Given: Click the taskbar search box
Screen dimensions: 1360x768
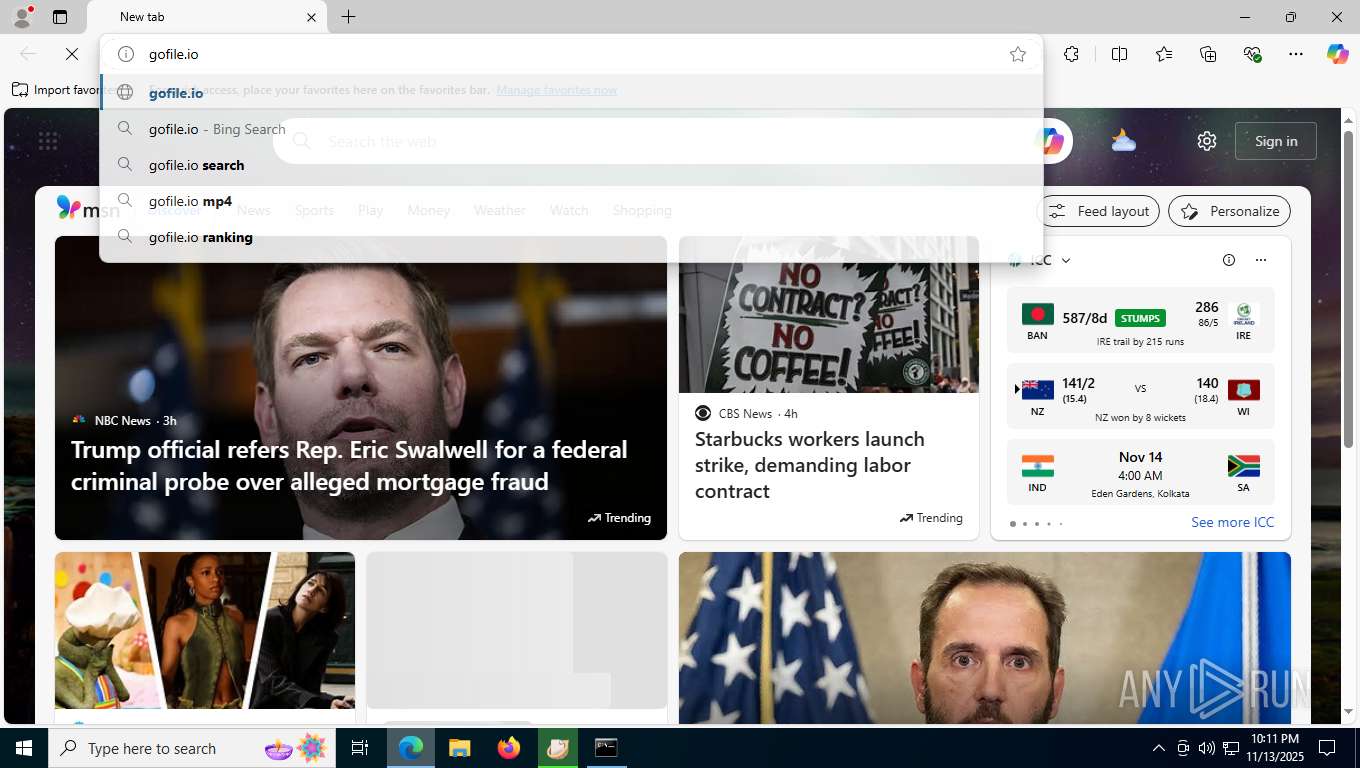Looking at the screenshot, I should click(190, 748).
